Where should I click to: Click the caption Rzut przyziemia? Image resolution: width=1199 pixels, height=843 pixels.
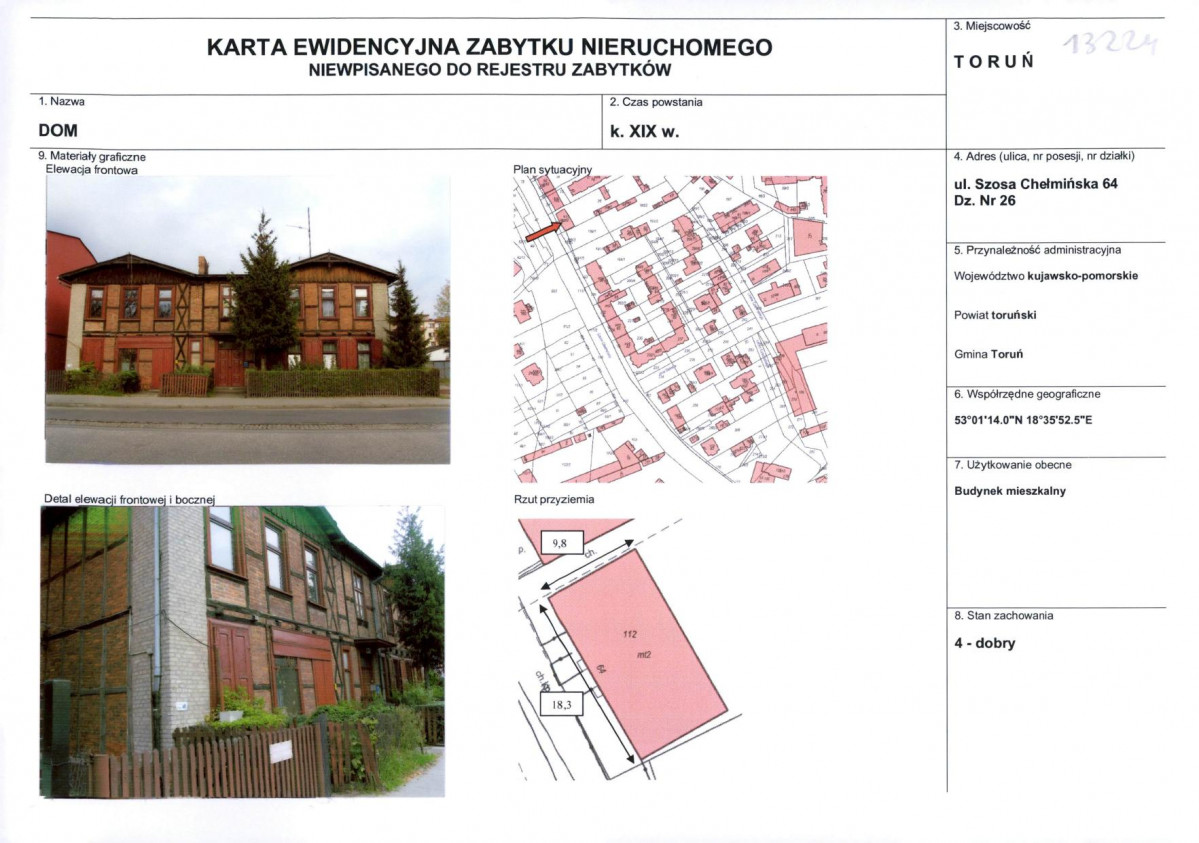(x=554, y=500)
